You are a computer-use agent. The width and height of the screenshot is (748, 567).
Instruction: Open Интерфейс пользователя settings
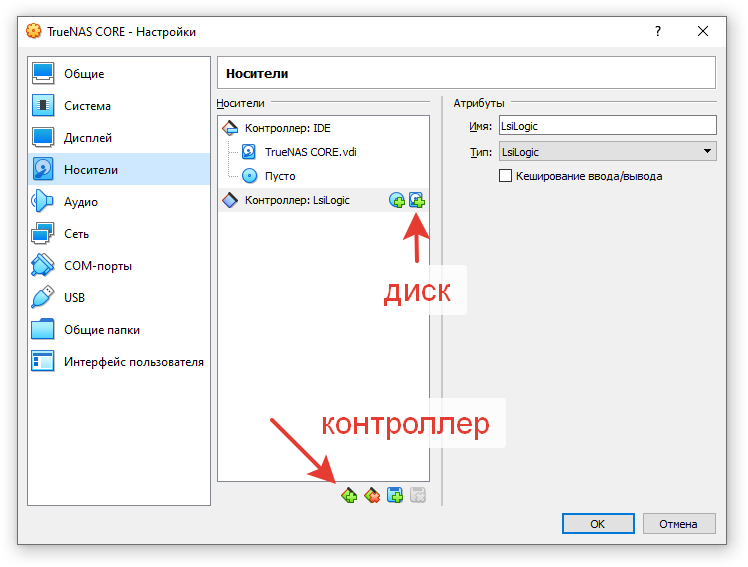pyautogui.click(x=119, y=361)
